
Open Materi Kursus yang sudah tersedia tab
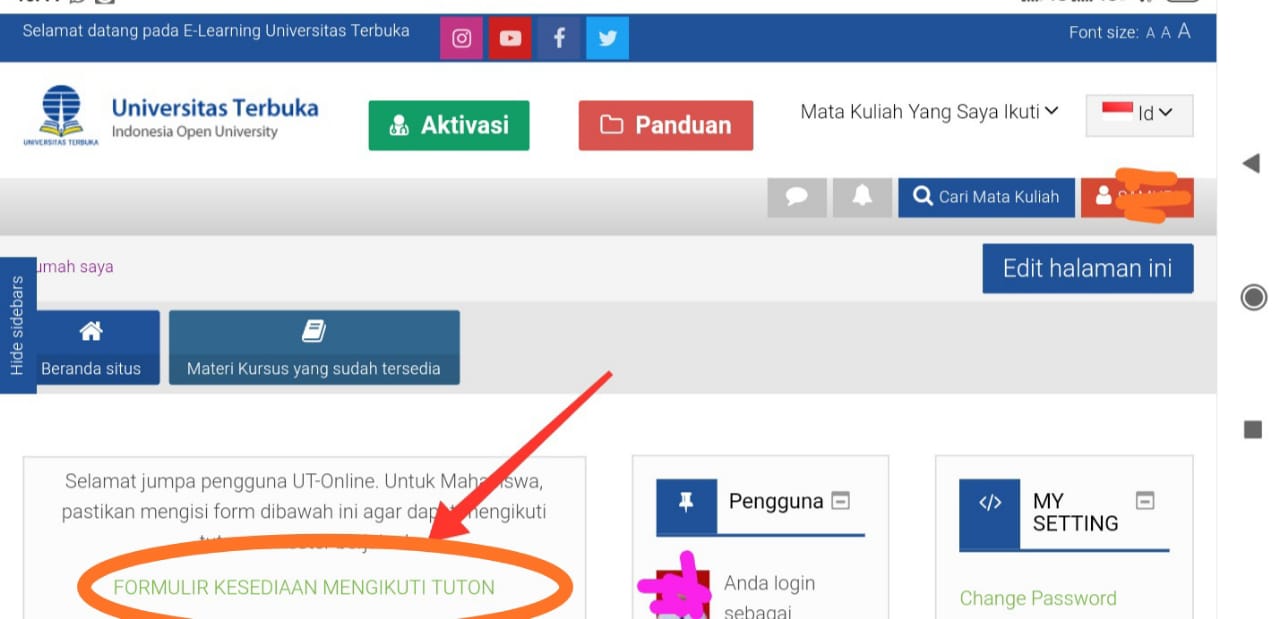[x=314, y=347]
